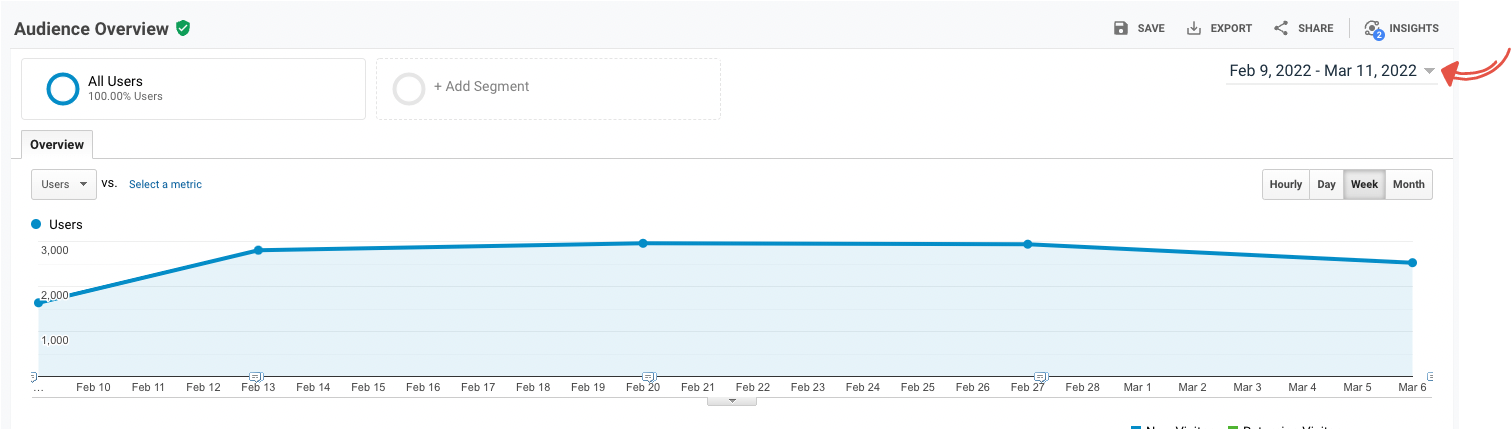
Task: Click the Add Segment grey circle
Action: (409, 89)
